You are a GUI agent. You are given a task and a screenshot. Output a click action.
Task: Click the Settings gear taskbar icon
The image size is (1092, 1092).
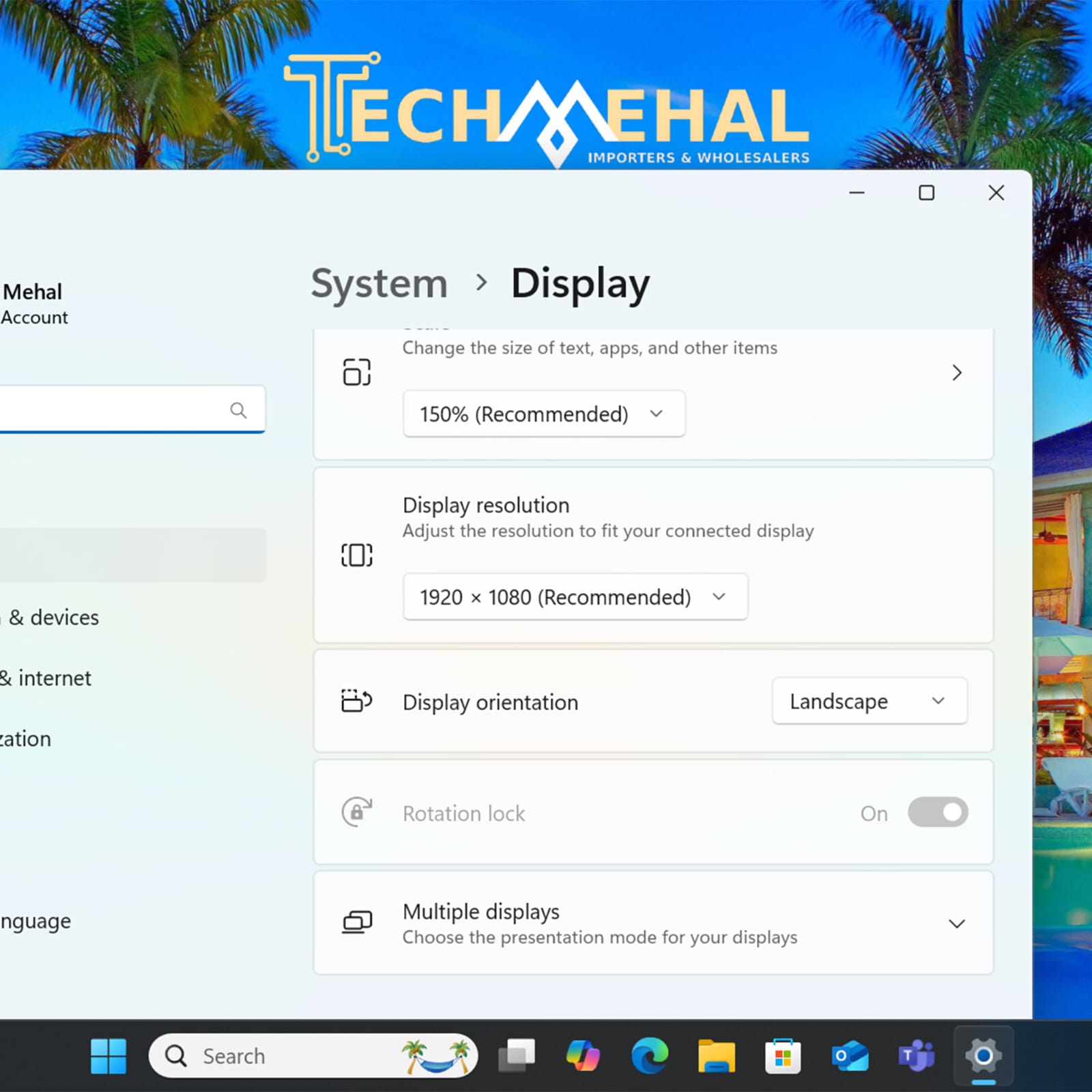(x=983, y=1056)
